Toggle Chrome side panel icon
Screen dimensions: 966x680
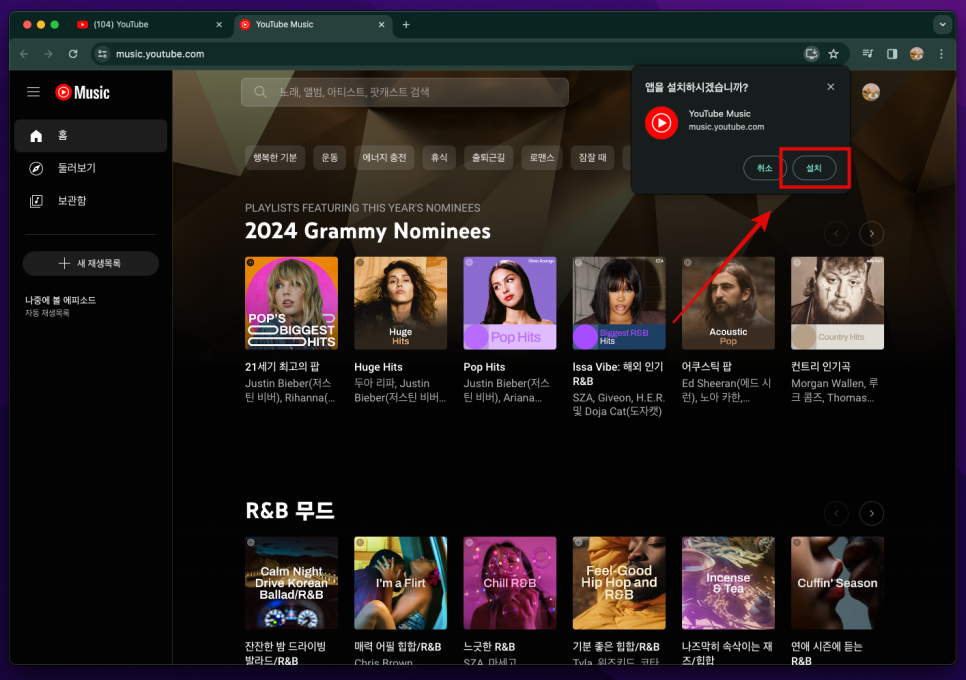click(x=891, y=54)
